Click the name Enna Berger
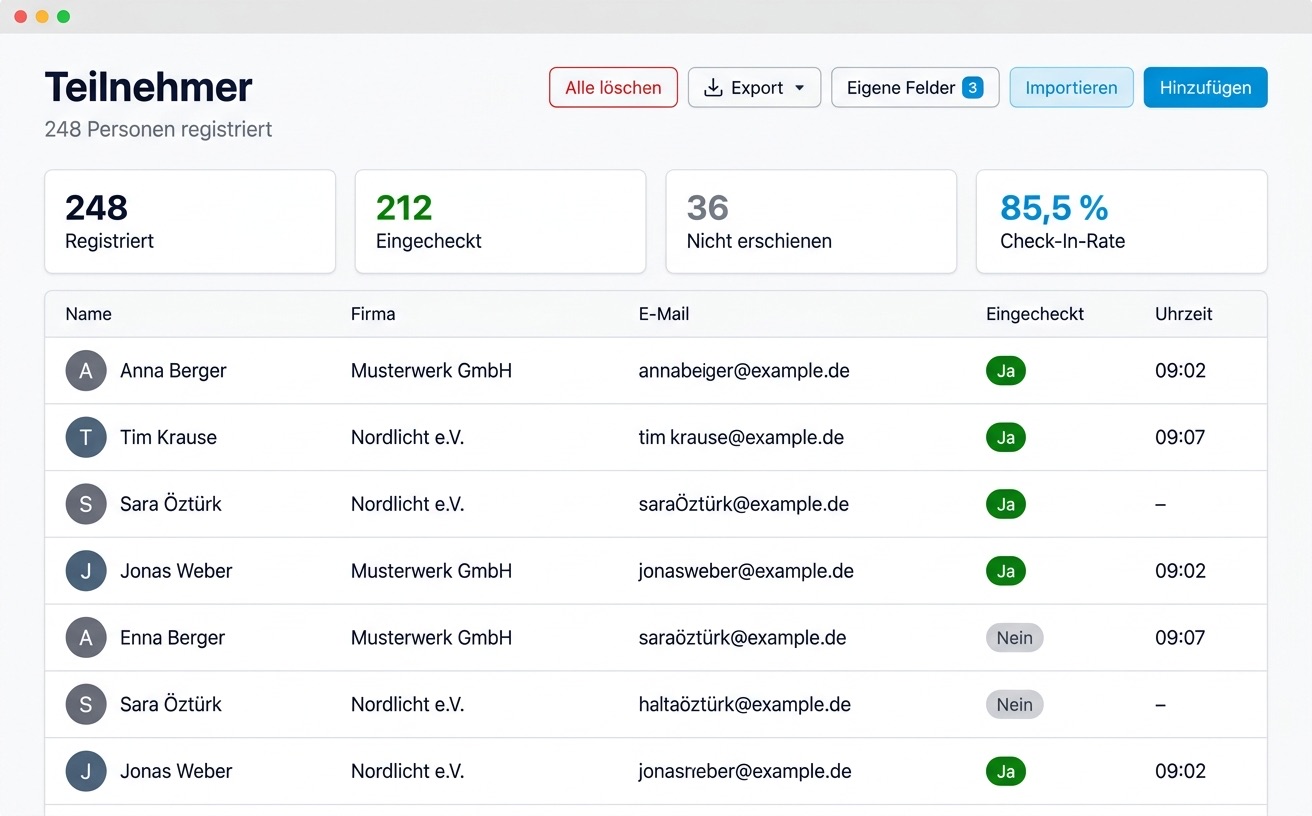Image resolution: width=1312 pixels, height=816 pixels. point(172,638)
